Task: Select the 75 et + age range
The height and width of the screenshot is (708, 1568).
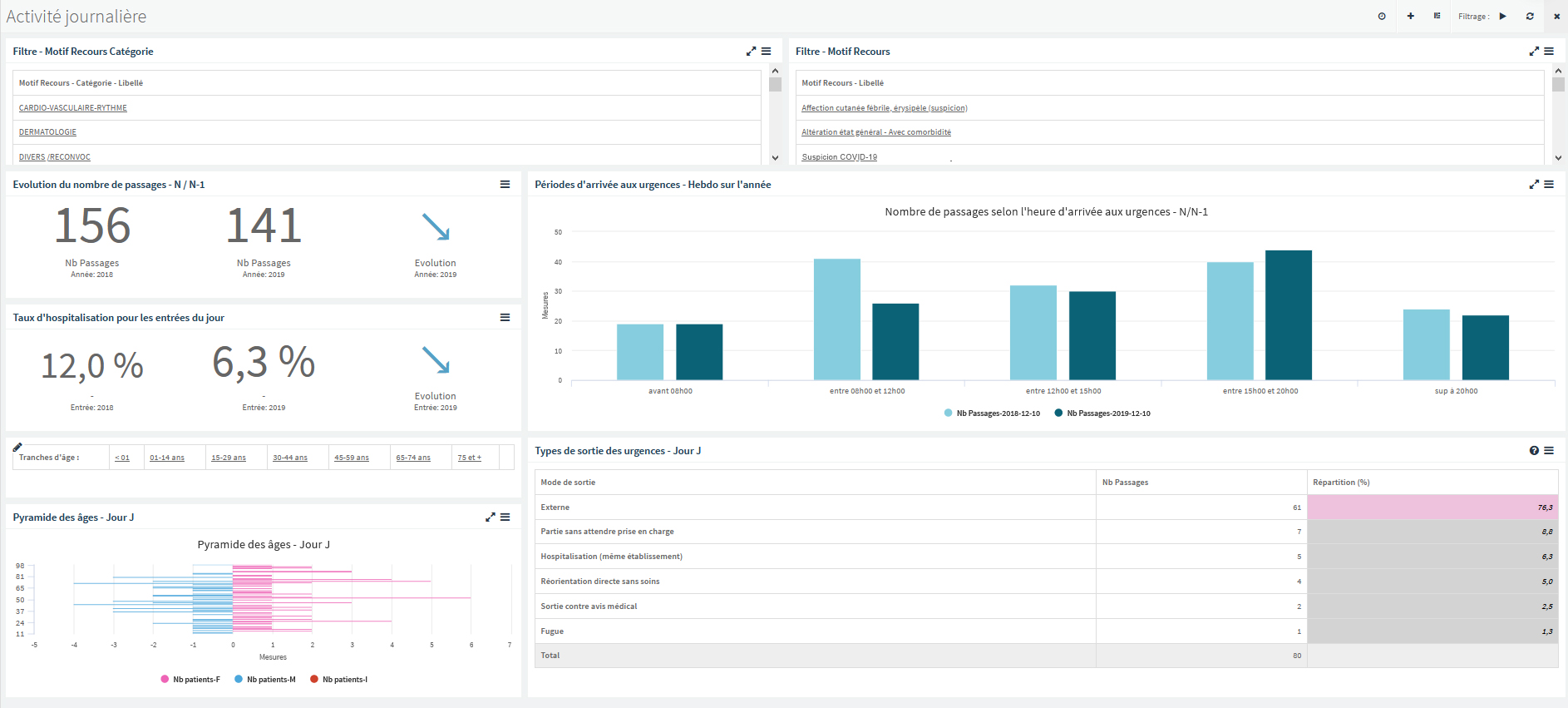Action: [x=470, y=458]
